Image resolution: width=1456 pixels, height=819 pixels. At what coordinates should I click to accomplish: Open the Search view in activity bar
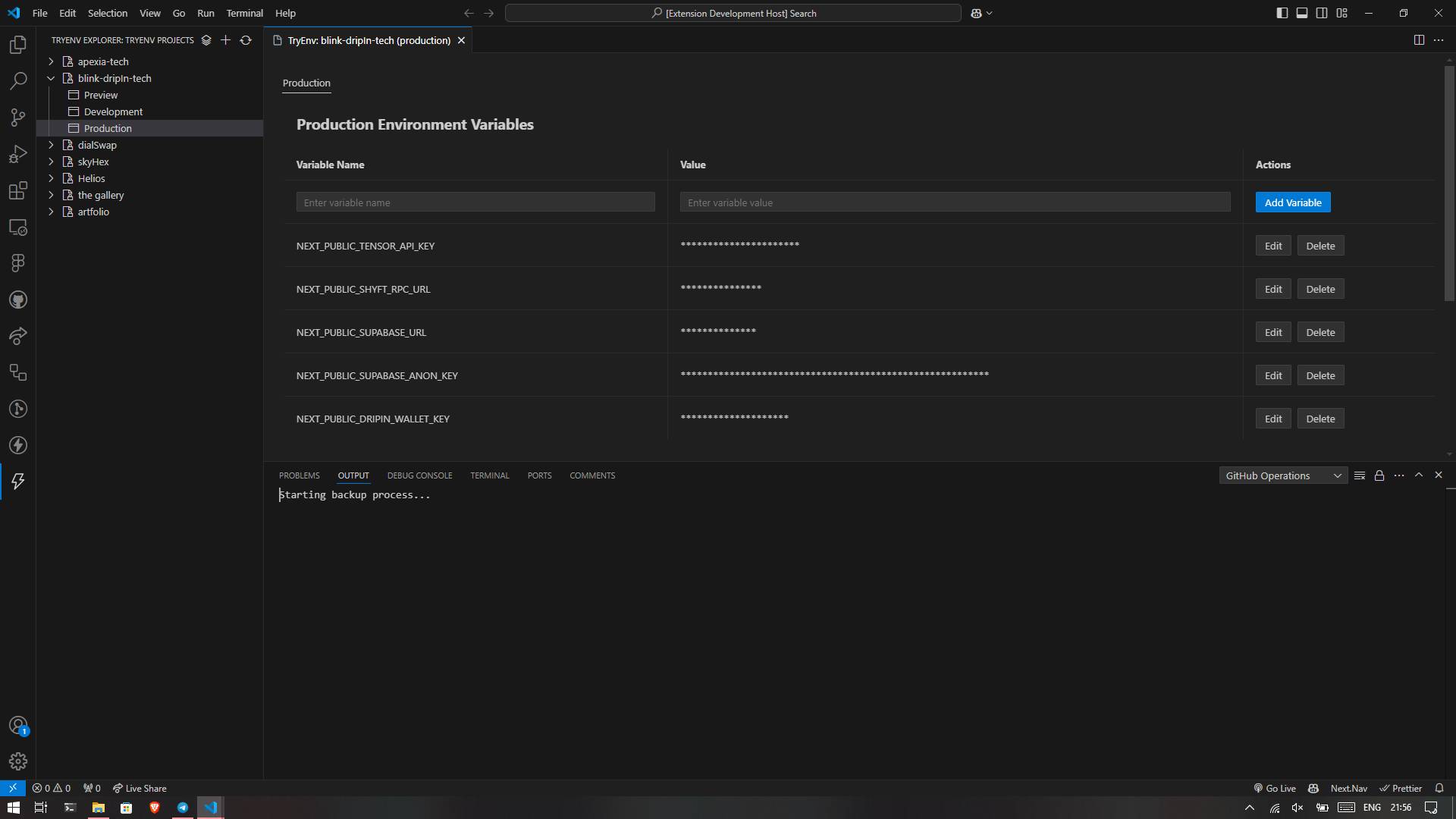18,81
